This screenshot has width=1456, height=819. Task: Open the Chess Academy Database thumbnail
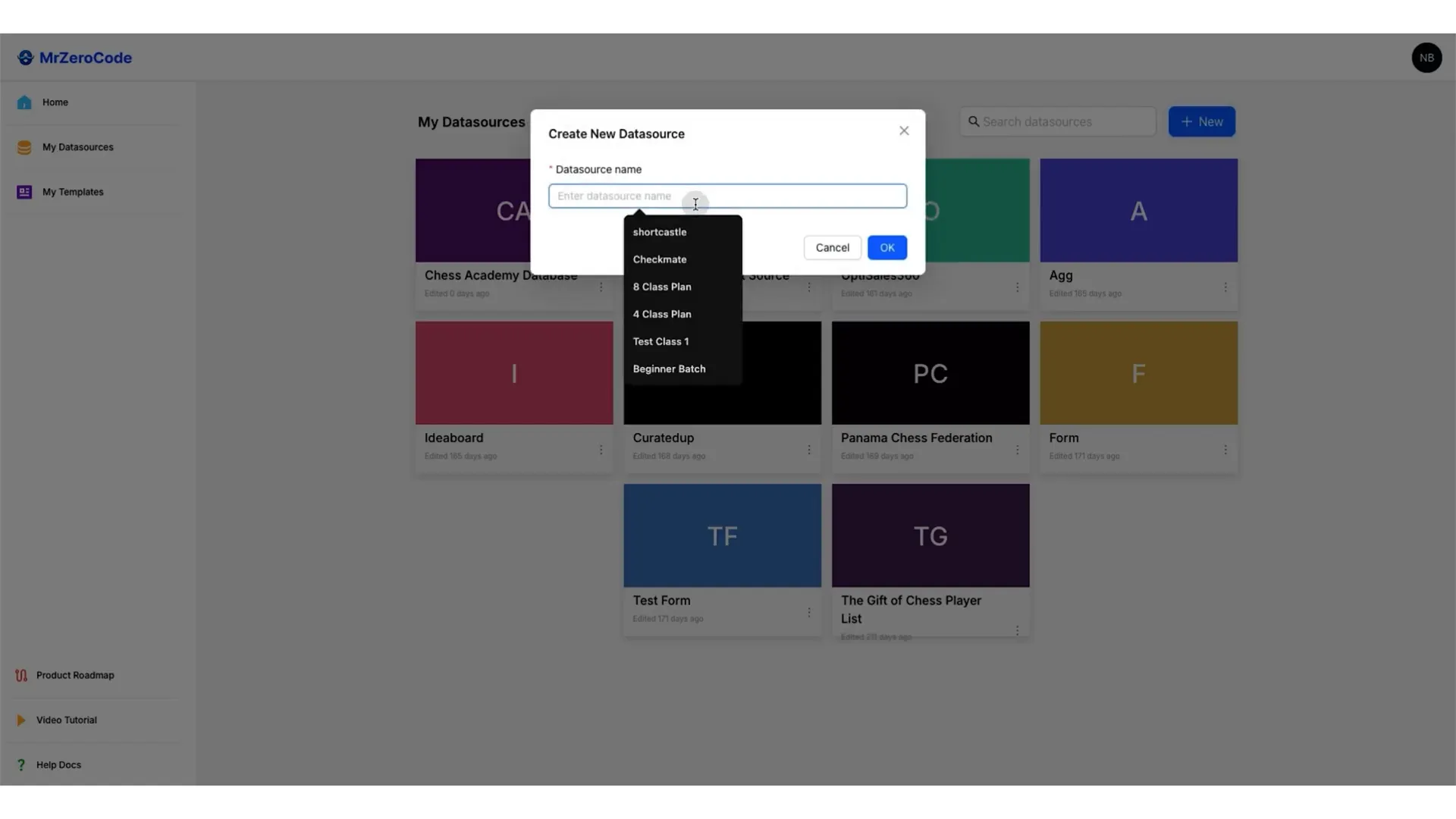pos(472,210)
